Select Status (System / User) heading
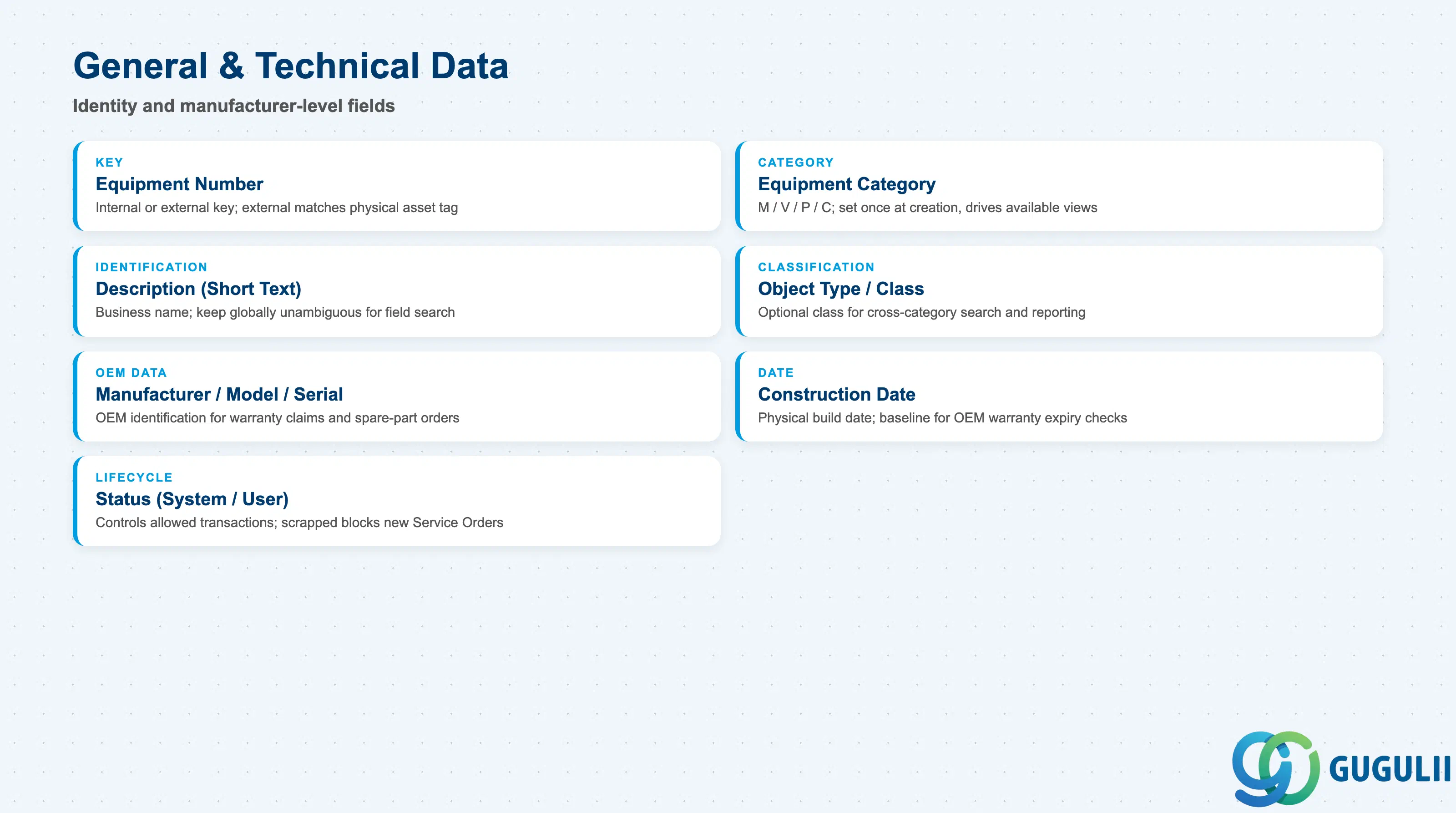The height and width of the screenshot is (813, 1456). click(192, 499)
